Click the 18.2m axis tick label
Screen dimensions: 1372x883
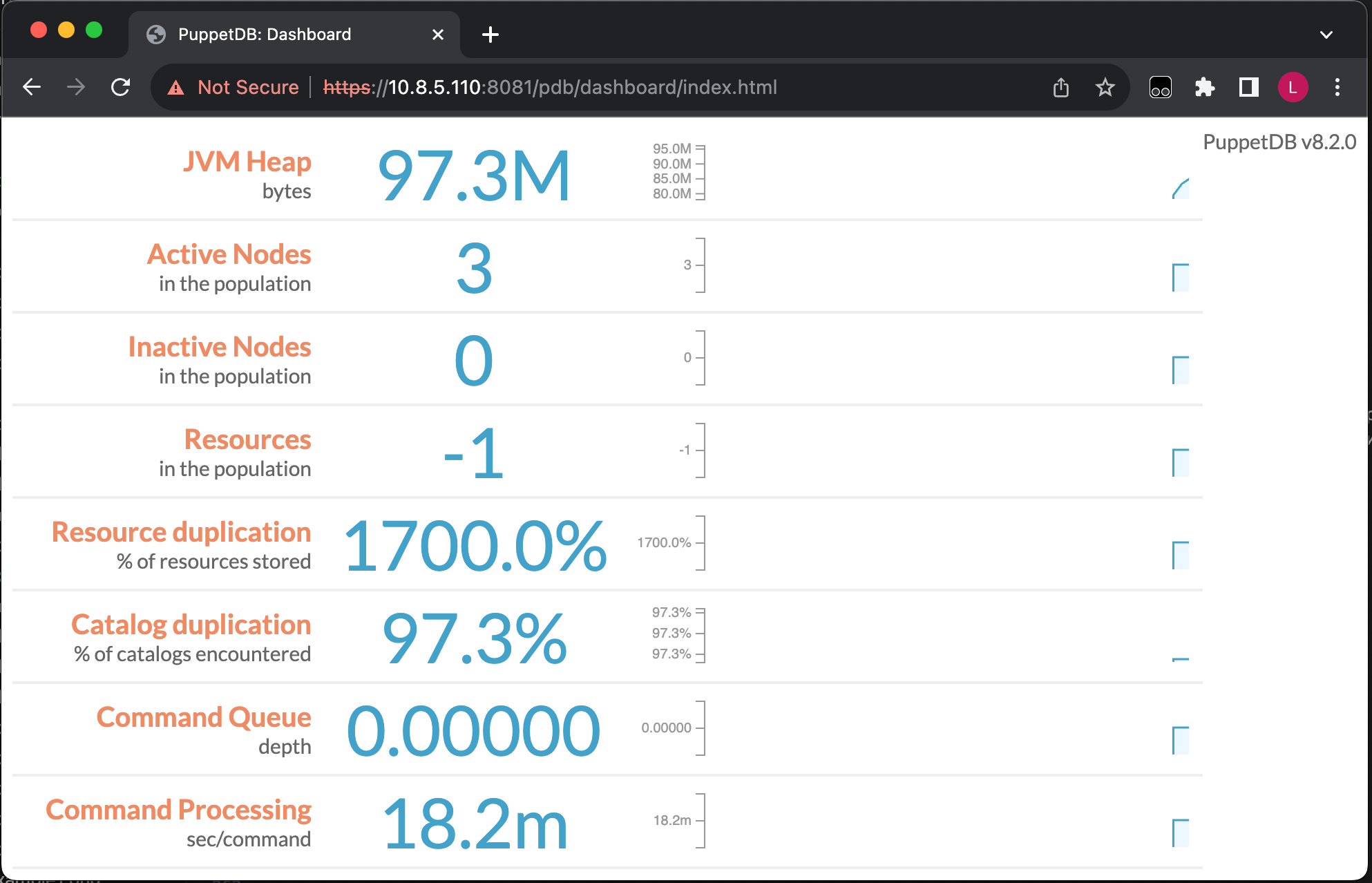click(672, 820)
